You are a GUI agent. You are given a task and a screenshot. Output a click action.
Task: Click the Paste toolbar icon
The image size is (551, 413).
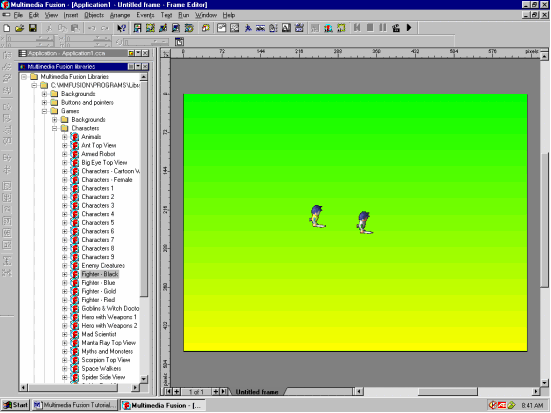coord(75,28)
